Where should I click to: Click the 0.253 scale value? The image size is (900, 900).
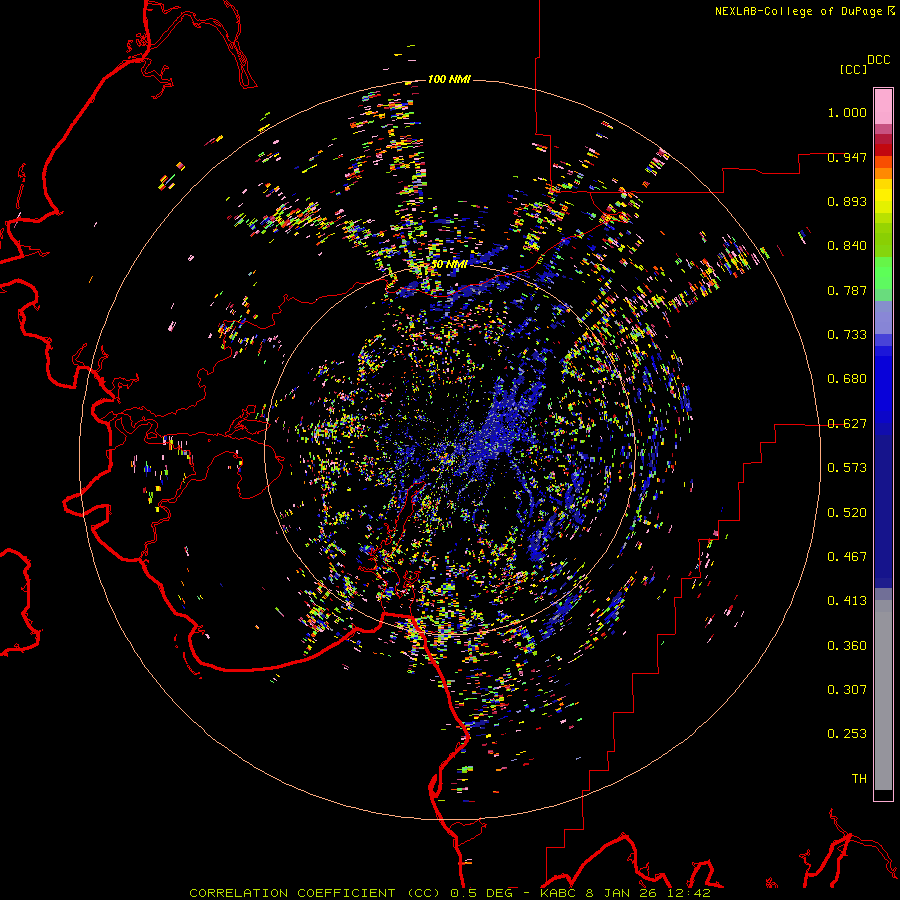coord(847,734)
